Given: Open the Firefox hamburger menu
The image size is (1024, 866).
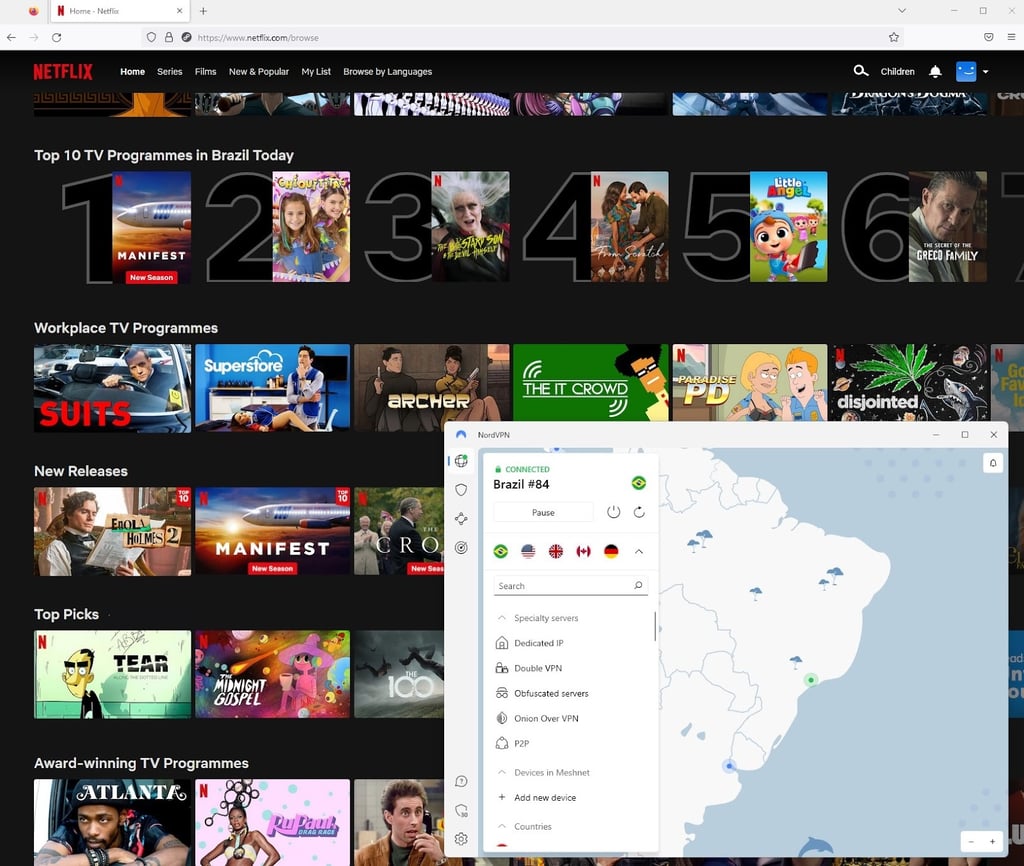Looking at the screenshot, I should coord(1011,37).
